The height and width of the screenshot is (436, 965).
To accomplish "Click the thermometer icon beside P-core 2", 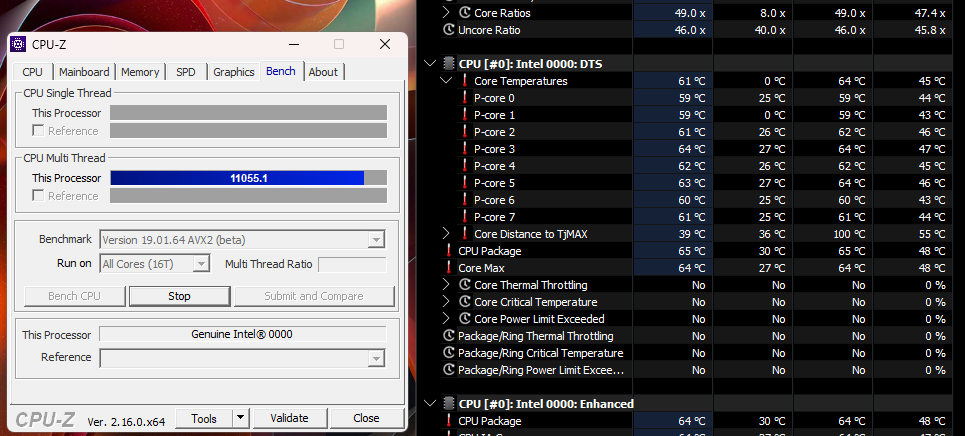I will [465, 132].
